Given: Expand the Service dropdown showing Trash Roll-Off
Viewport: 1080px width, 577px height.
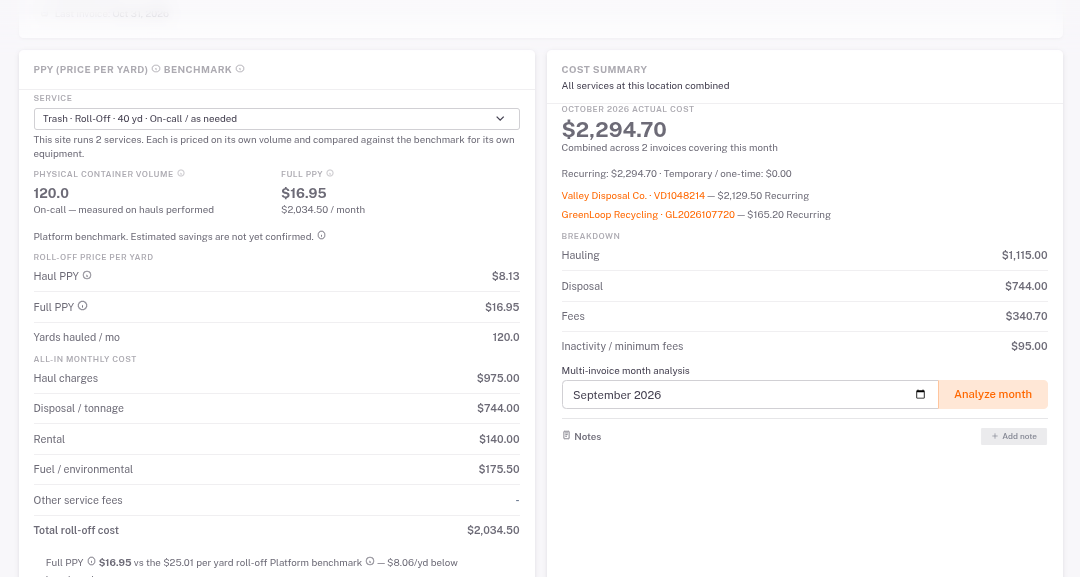Looking at the screenshot, I should [276, 118].
